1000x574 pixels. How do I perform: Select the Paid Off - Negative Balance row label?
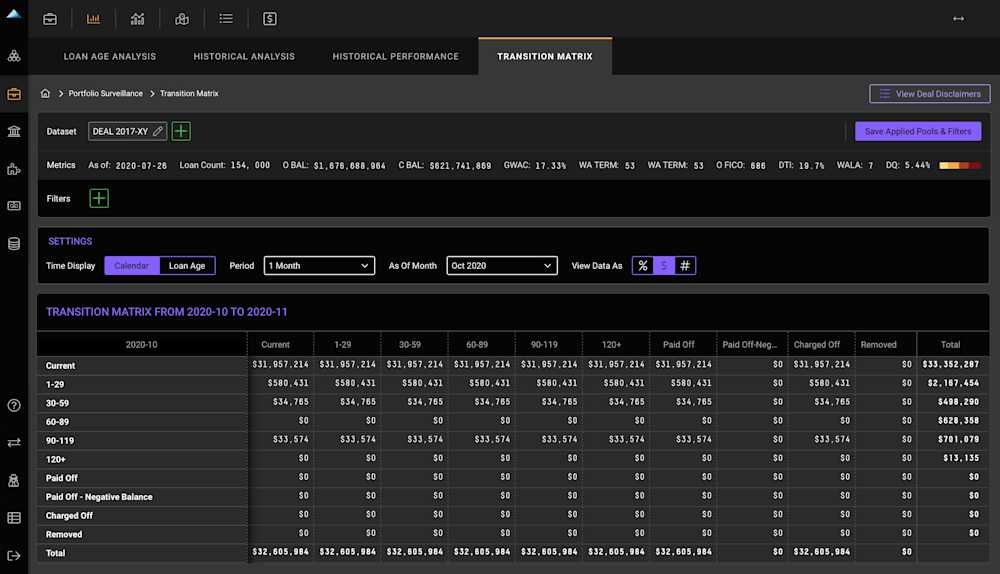point(99,497)
